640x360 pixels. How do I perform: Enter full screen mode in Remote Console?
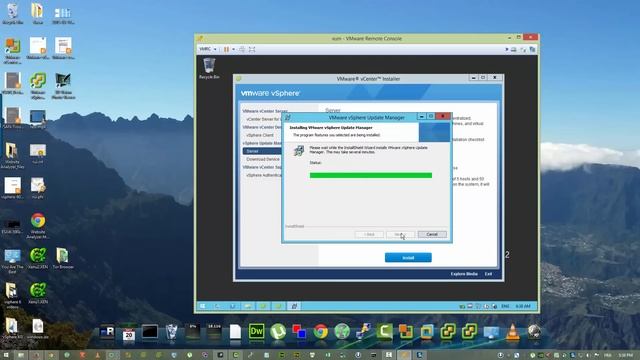252,49
